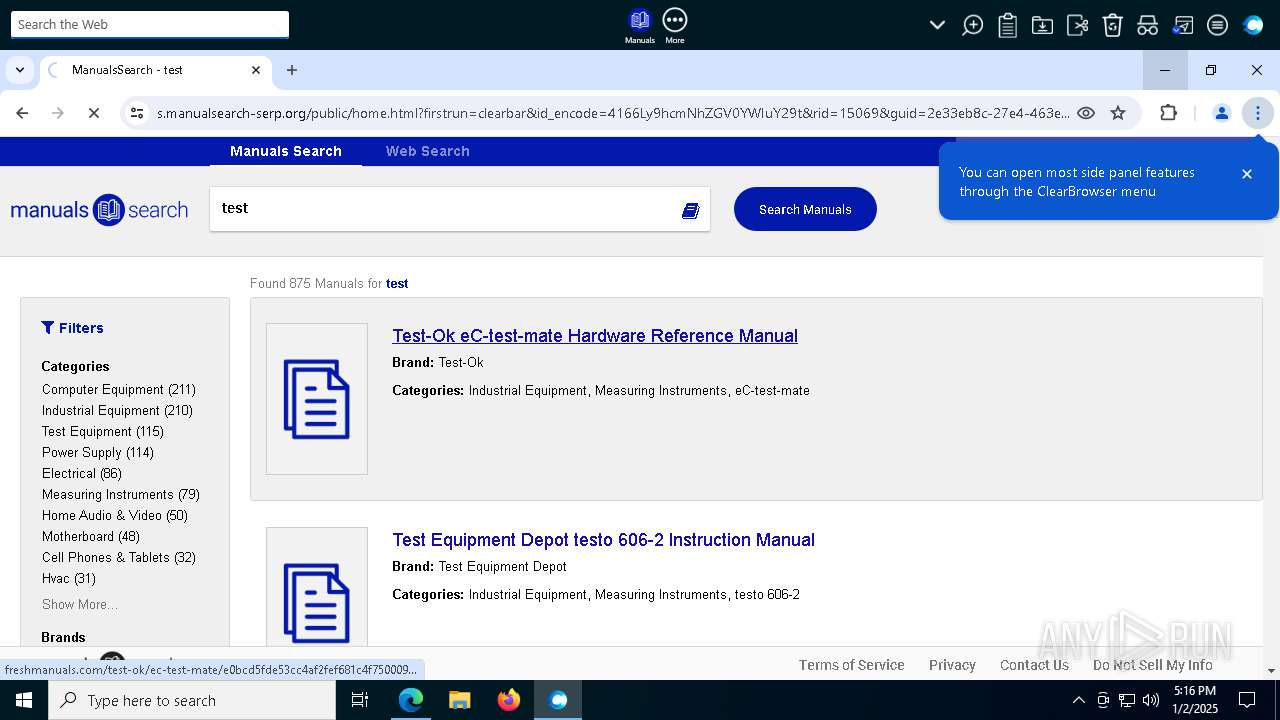Close the ManualsSearch tab
The image size is (1280, 720).
pyautogui.click(x=256, y=70)
